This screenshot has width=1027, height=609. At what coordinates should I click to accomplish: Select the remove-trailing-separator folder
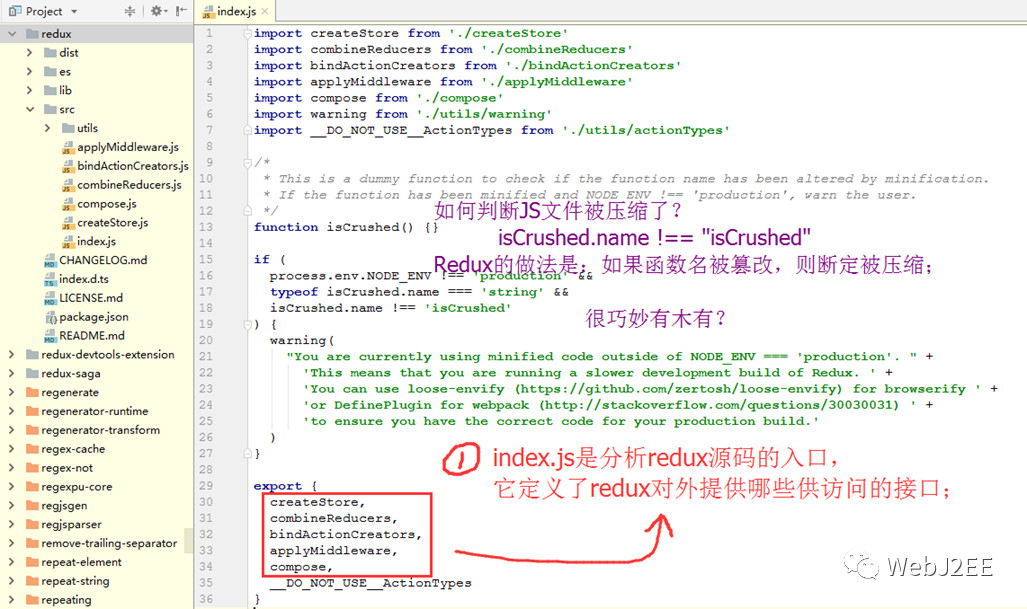click(x=109, y=544)
